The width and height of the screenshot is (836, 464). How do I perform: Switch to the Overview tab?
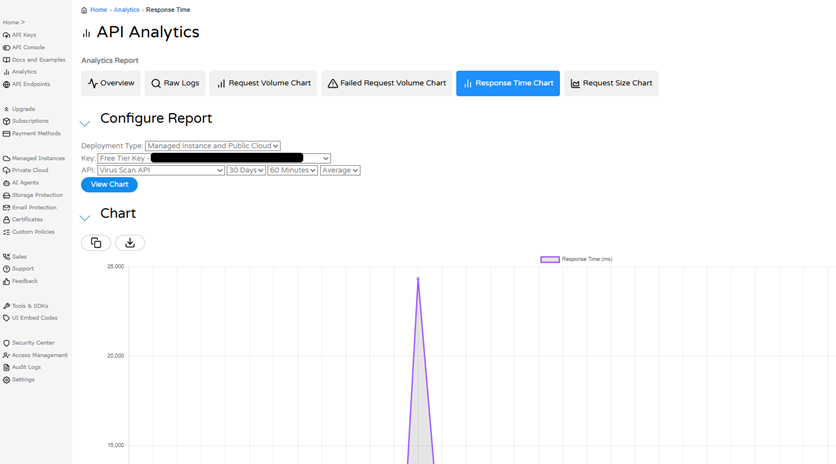(111, 83)
